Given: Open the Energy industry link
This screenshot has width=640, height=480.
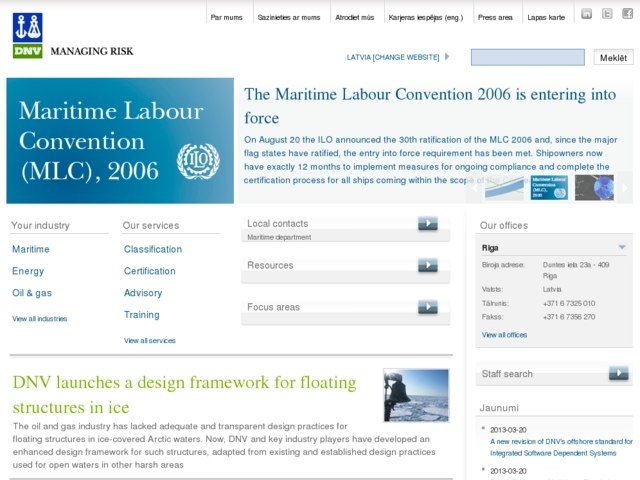Looking at the screenshot, I should [x=28, y=271].
